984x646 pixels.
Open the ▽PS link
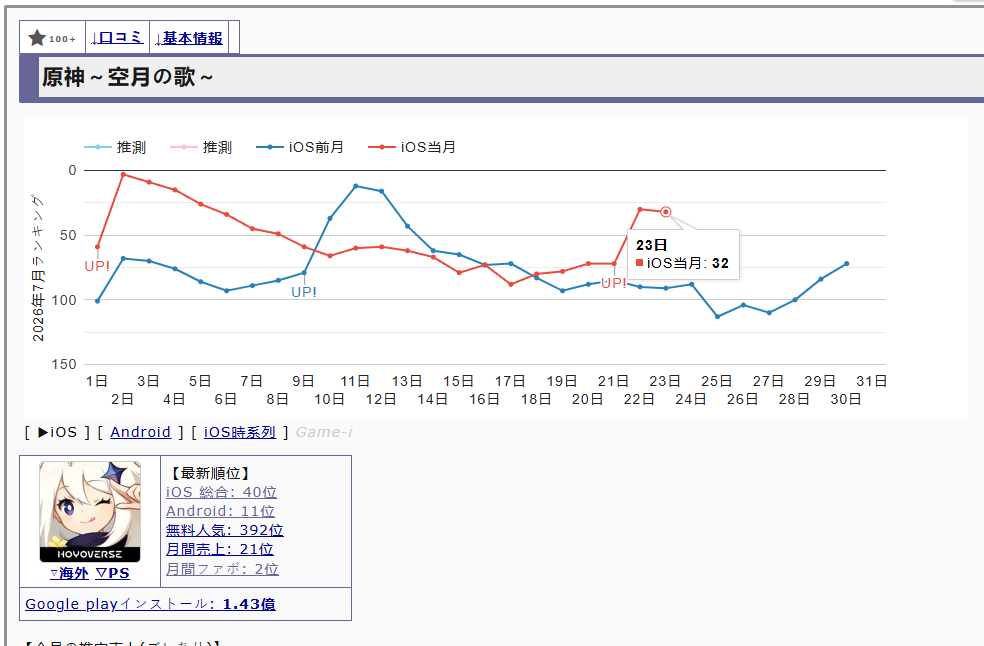click(112, 573)
